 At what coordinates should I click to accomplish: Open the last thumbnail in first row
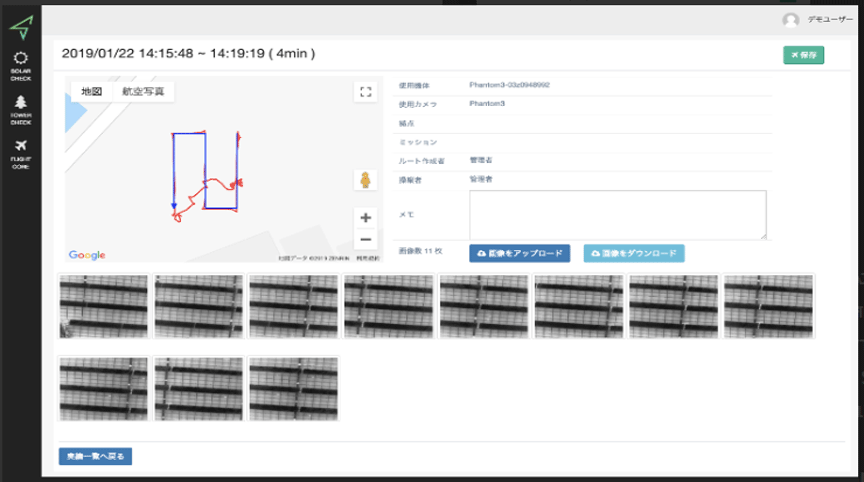[x=768, y=308]
